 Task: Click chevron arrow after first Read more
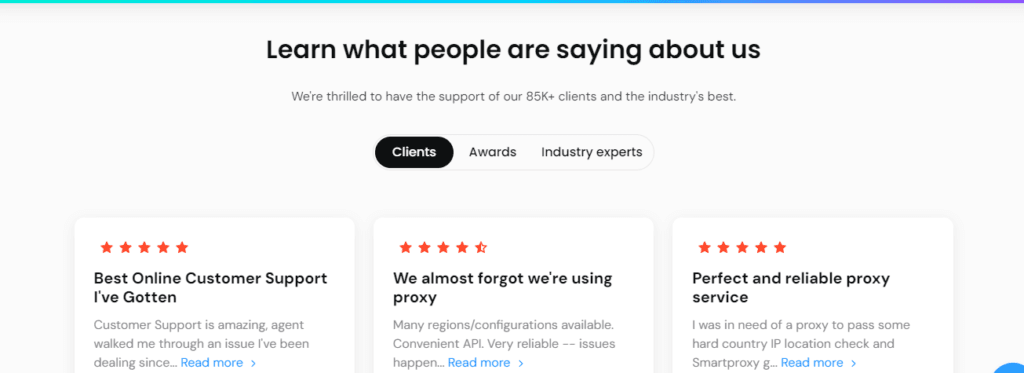[x=253, y=363]
